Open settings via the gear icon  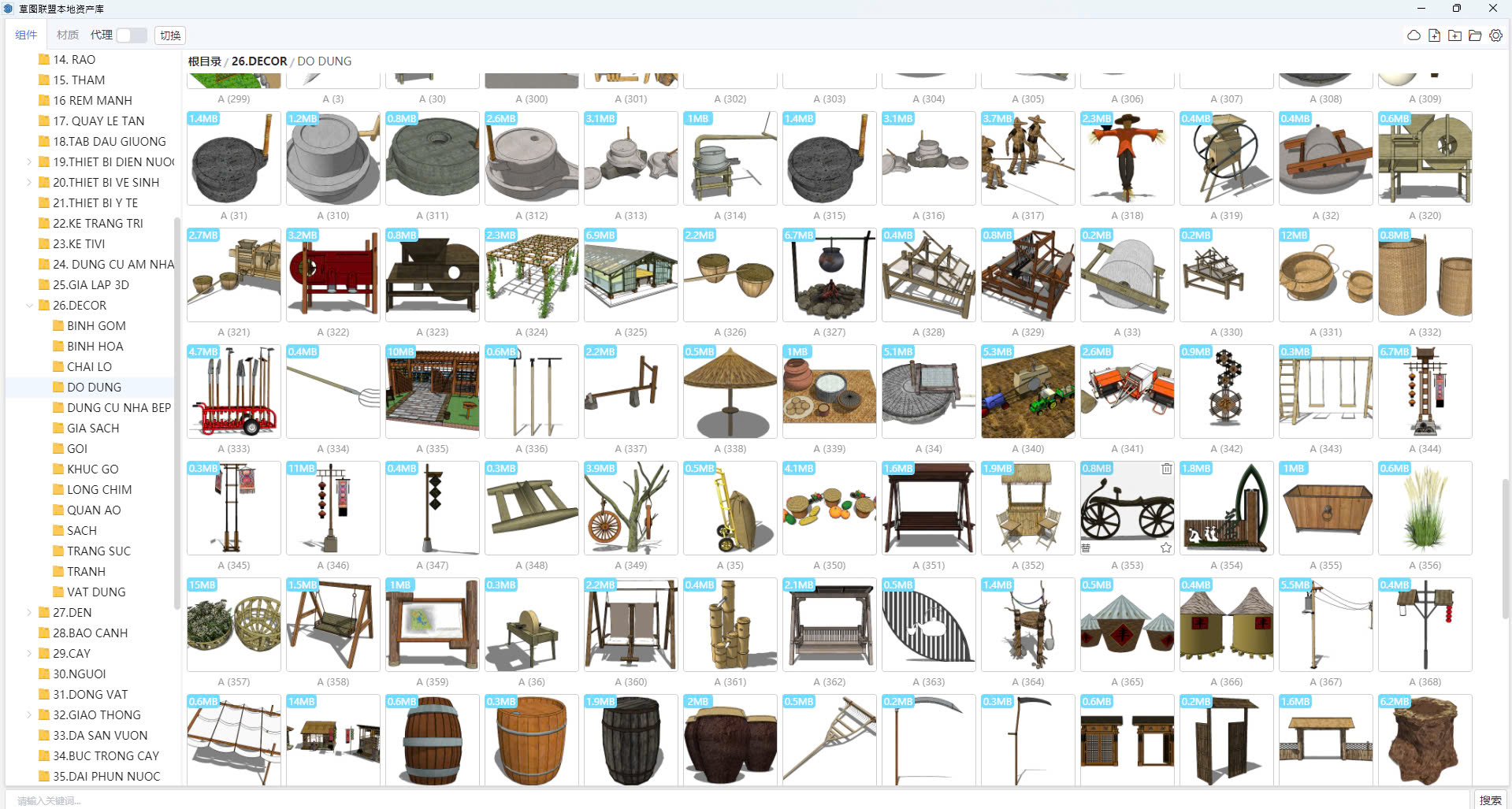click(1495, 35)
